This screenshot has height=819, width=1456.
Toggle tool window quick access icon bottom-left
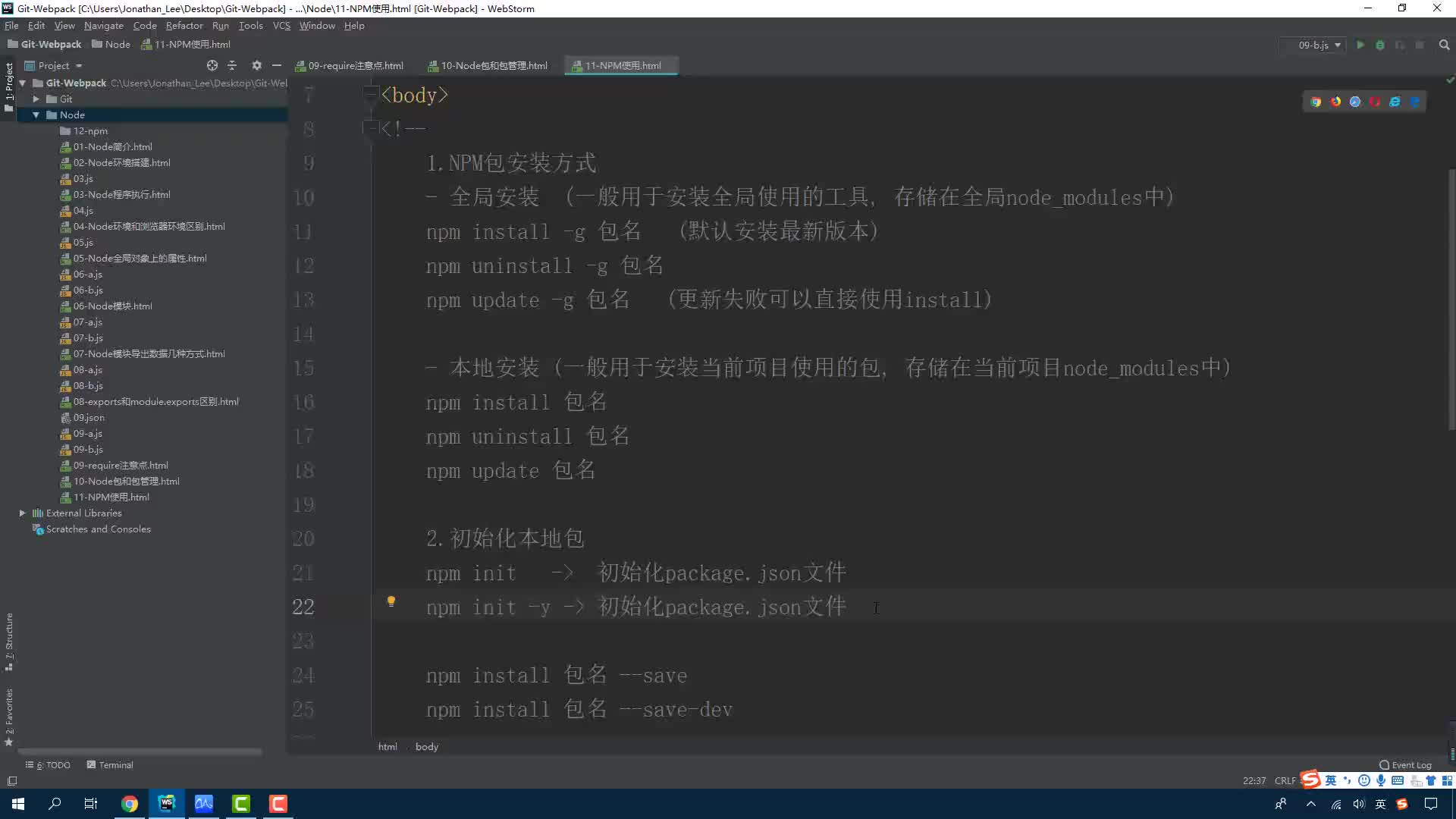(12, 780)
